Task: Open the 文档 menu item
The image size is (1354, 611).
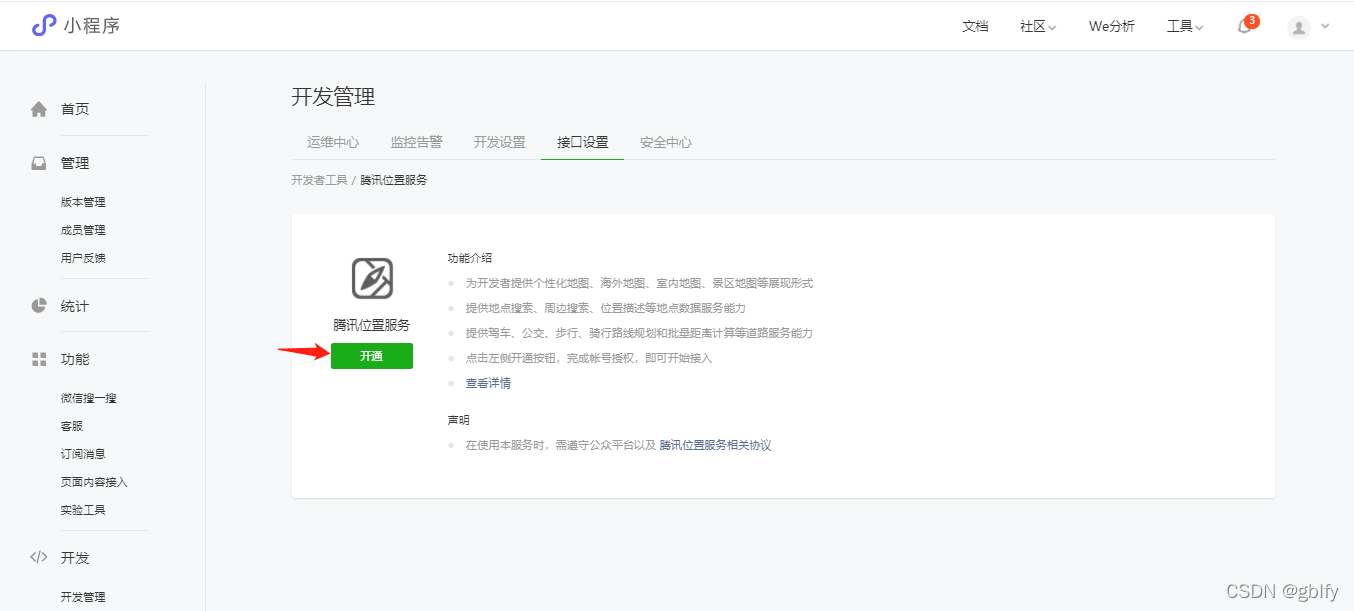Action: 975,27
